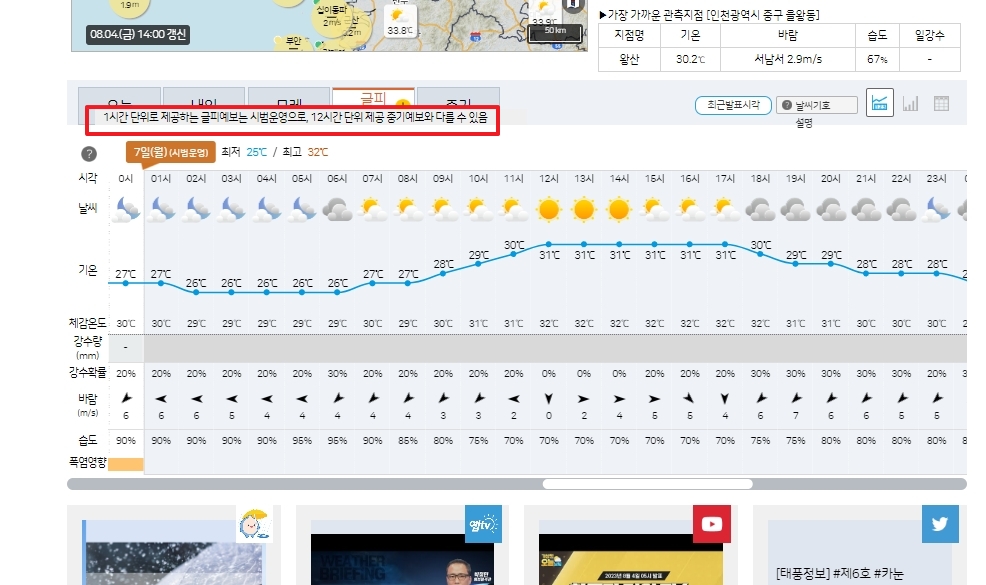Switch to the bar chart view icon
This screenshot has height=585, width=986.
(x=910, y=103)
